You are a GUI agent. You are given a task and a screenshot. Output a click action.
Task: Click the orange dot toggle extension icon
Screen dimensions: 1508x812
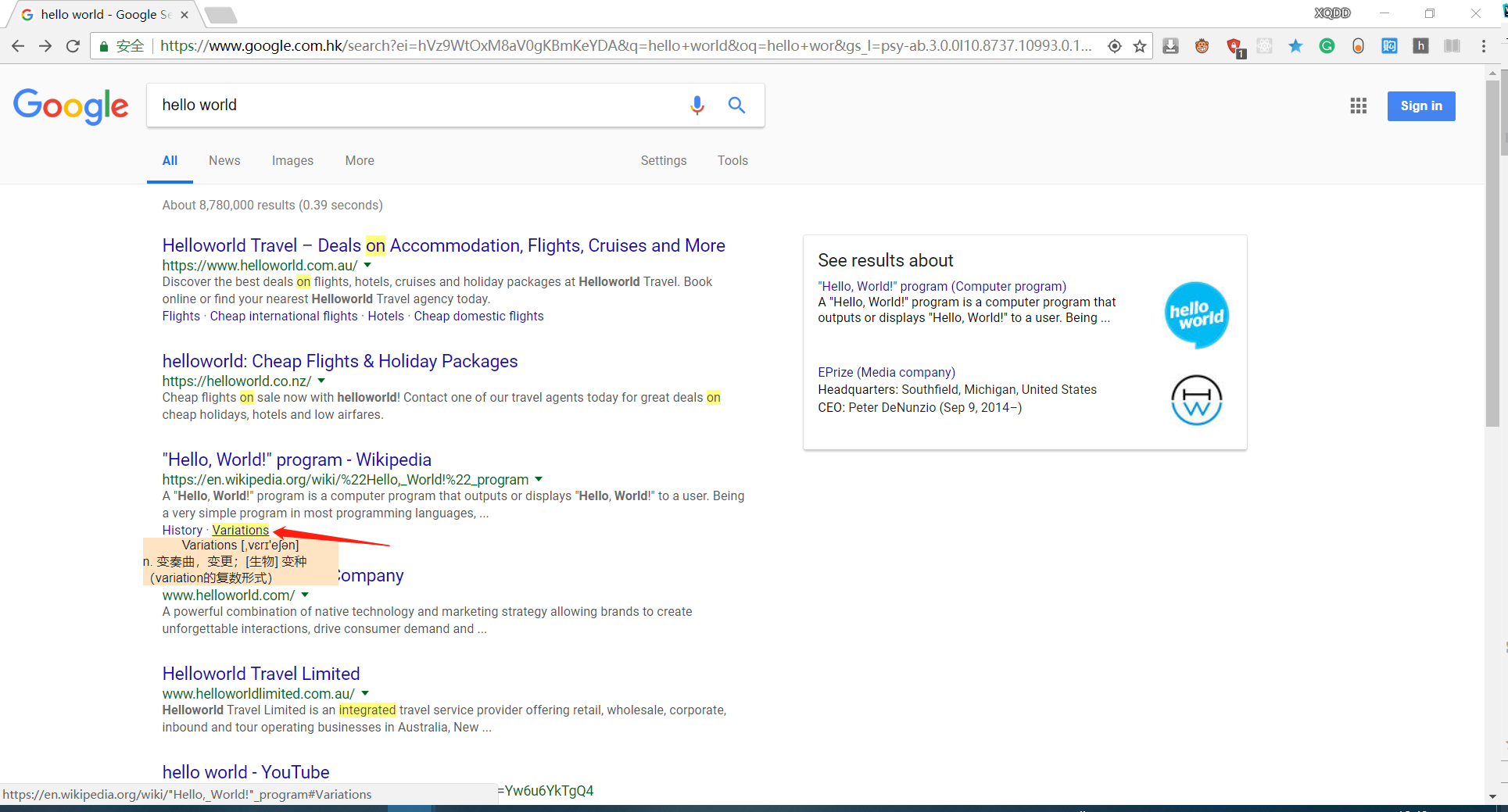pos(1358,46)
